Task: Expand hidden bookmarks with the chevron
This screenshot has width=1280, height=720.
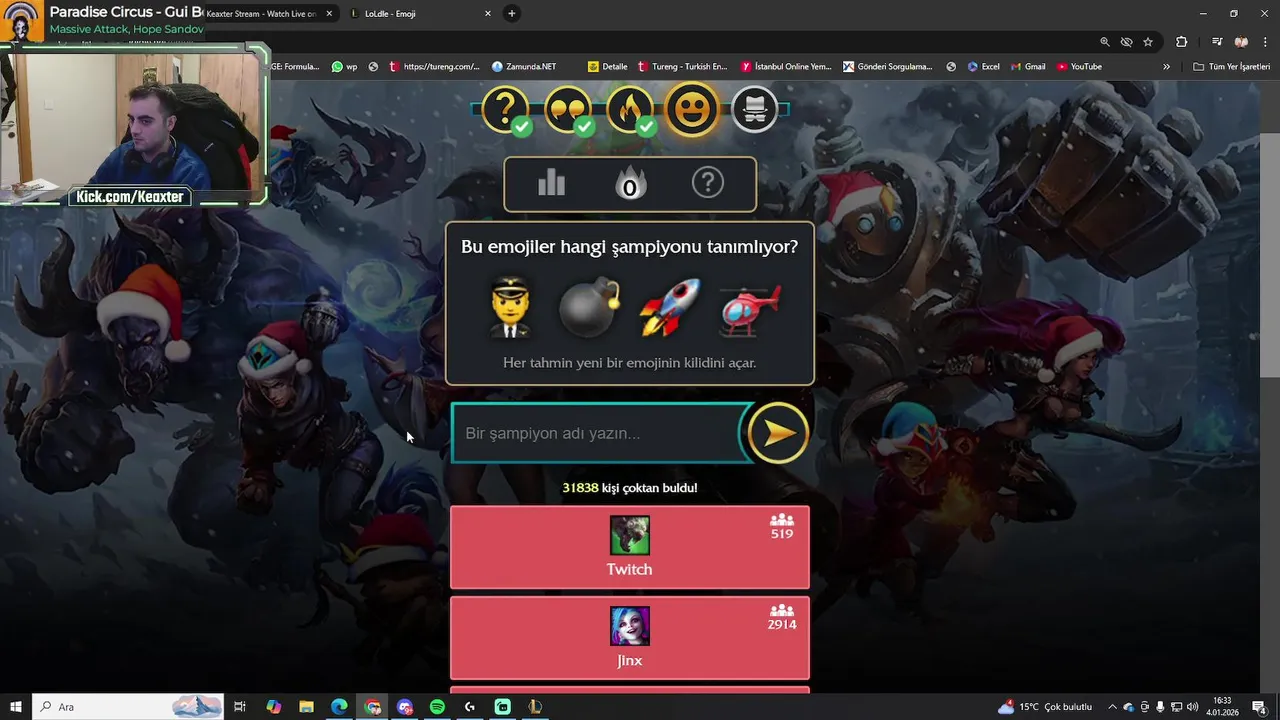Action: click(1166, 67)
